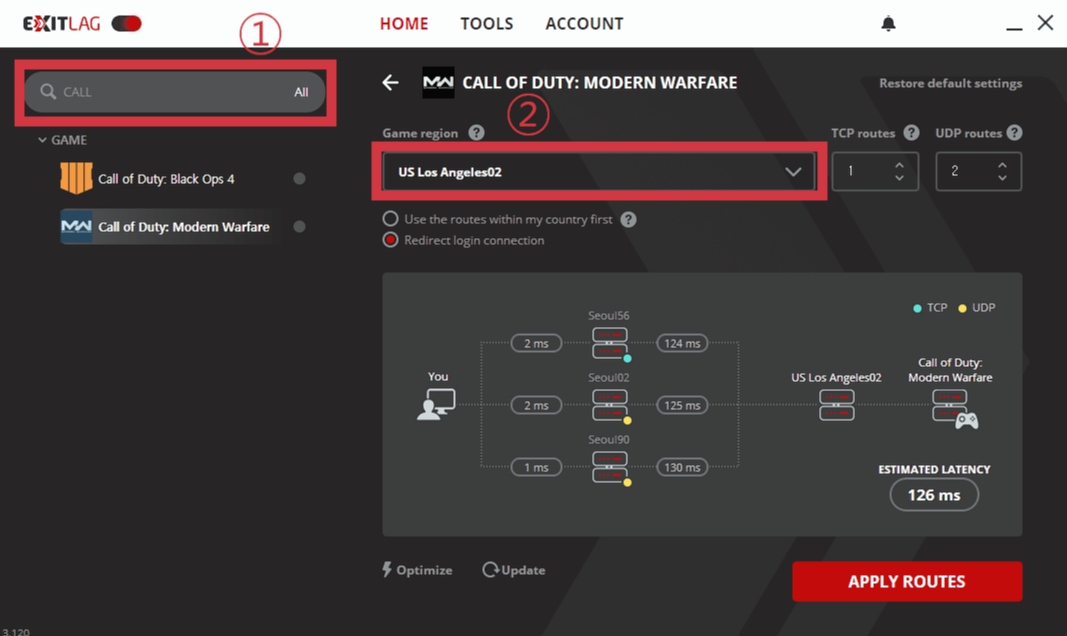Open the TOOLS tab
The width and height of the screenshot is (1067, 636).
(487, 24)
